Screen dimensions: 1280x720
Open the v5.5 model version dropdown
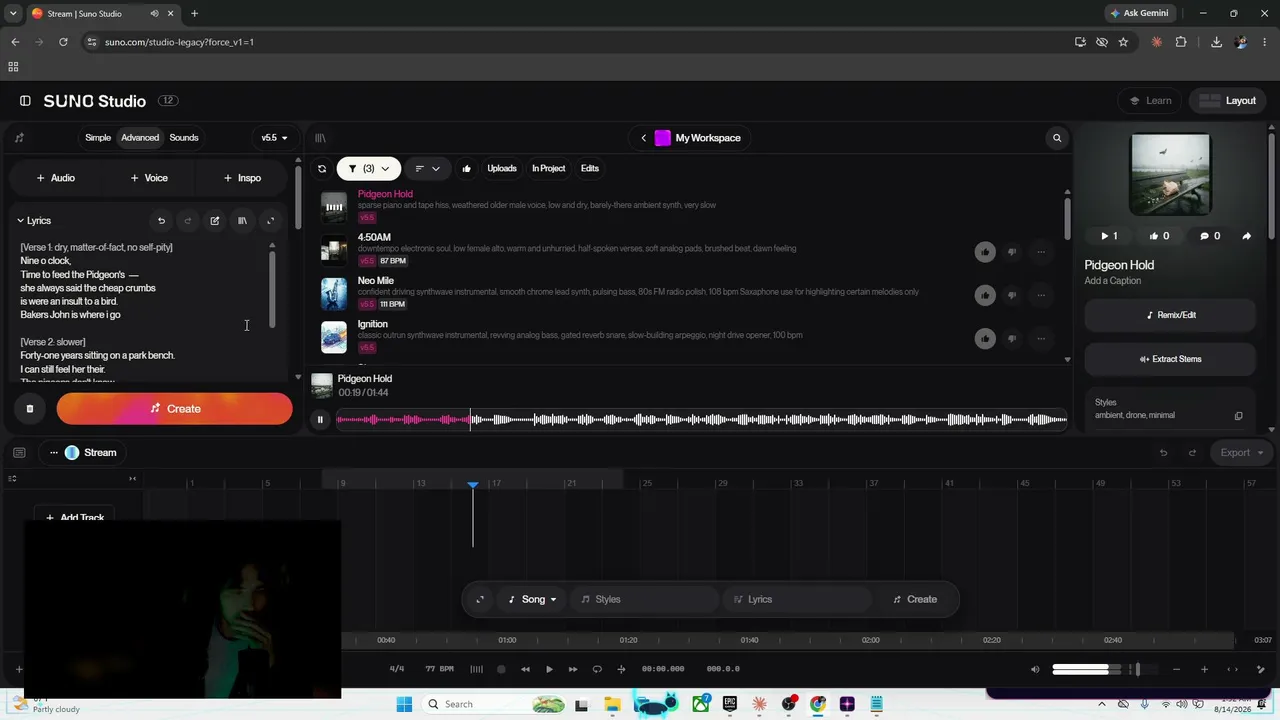[x=274, y=138]
